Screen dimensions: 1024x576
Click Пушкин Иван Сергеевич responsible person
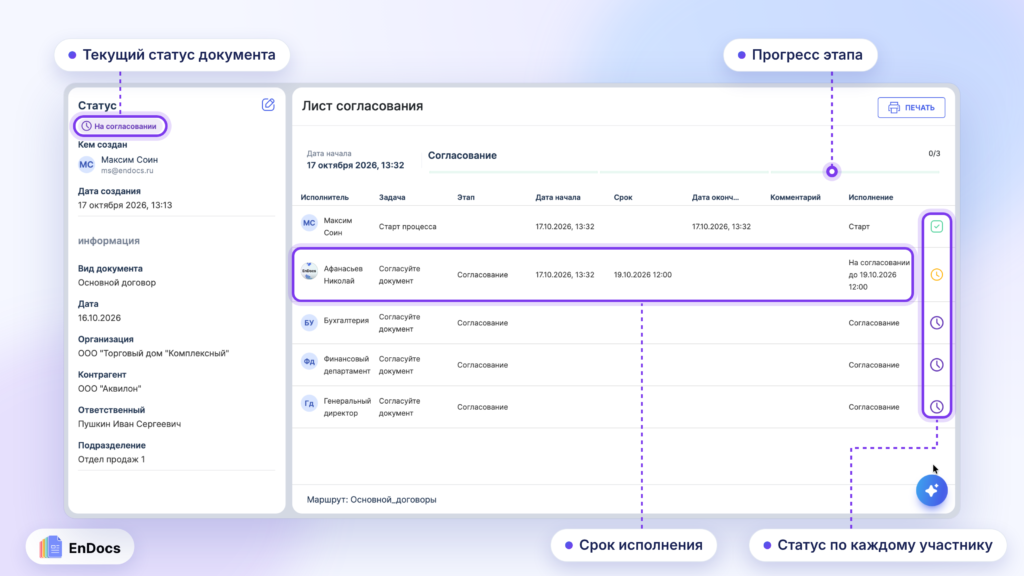click(x=129, y=424)
